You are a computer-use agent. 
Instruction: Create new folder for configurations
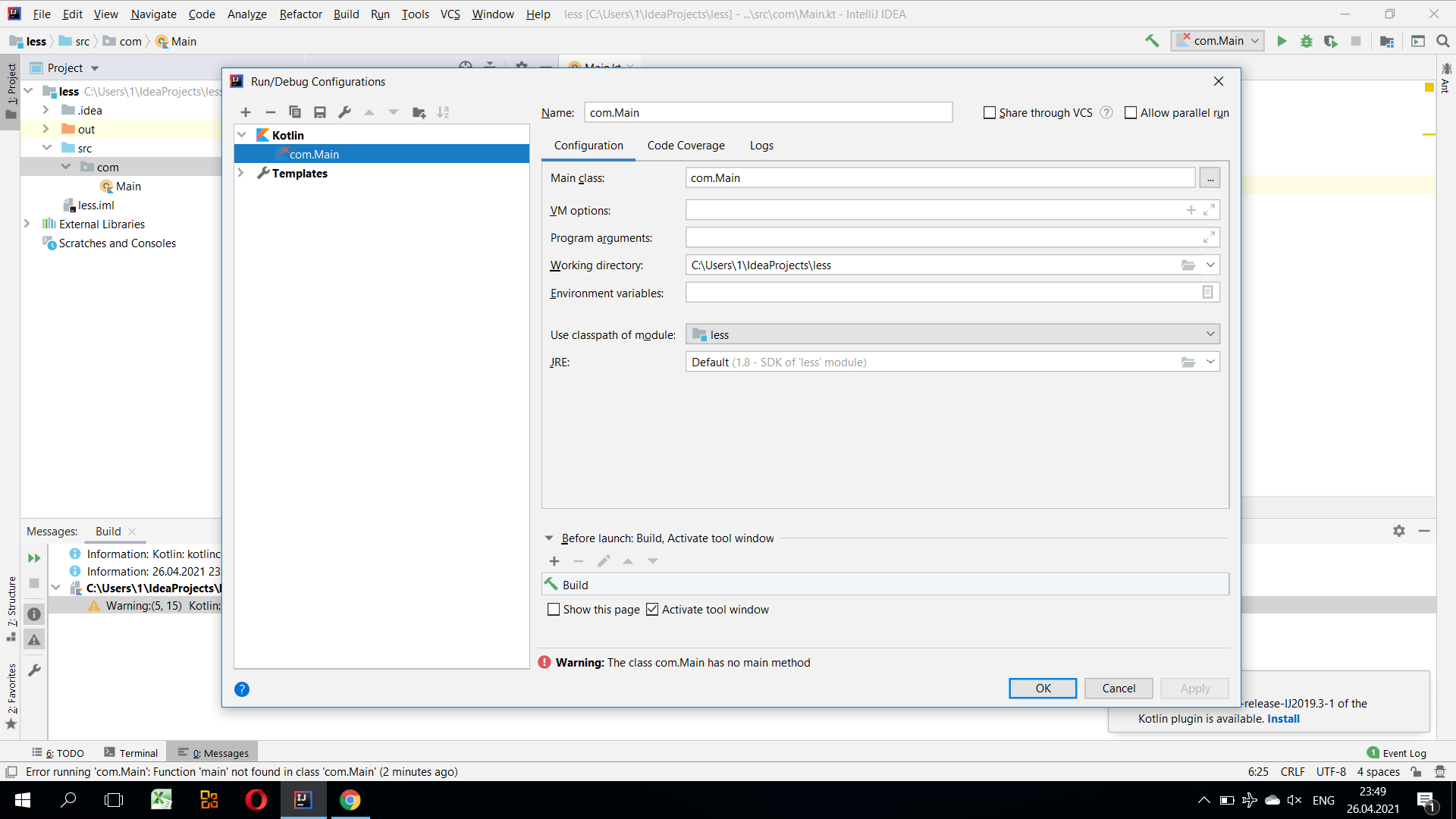[419, 112]
